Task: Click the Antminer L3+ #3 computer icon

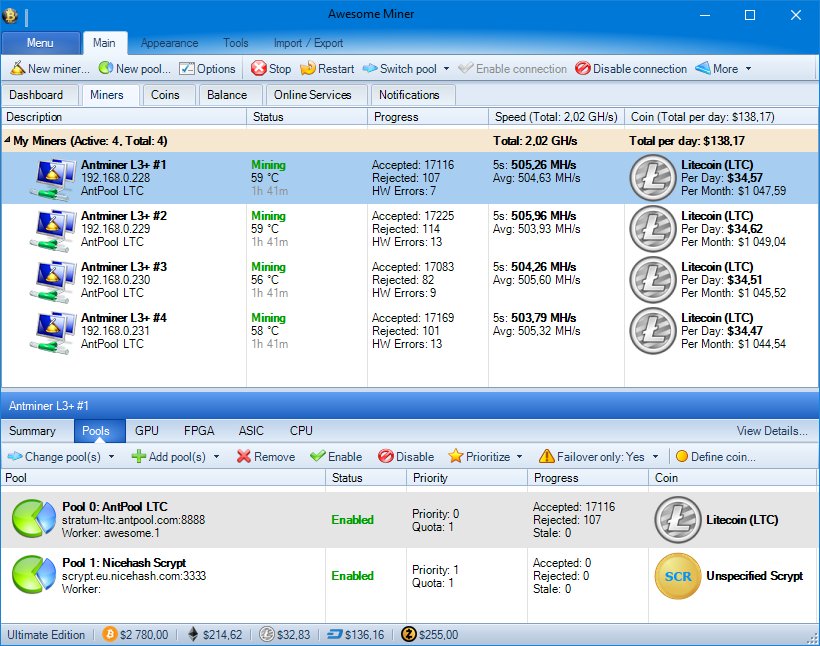Action: (52, 282)
